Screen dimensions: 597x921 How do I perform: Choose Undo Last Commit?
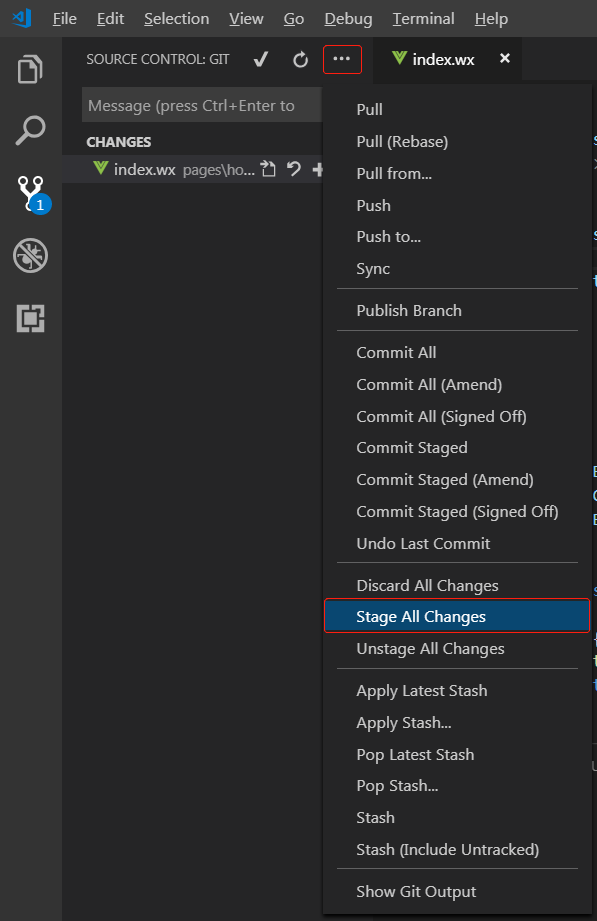(x=457, y=543)
